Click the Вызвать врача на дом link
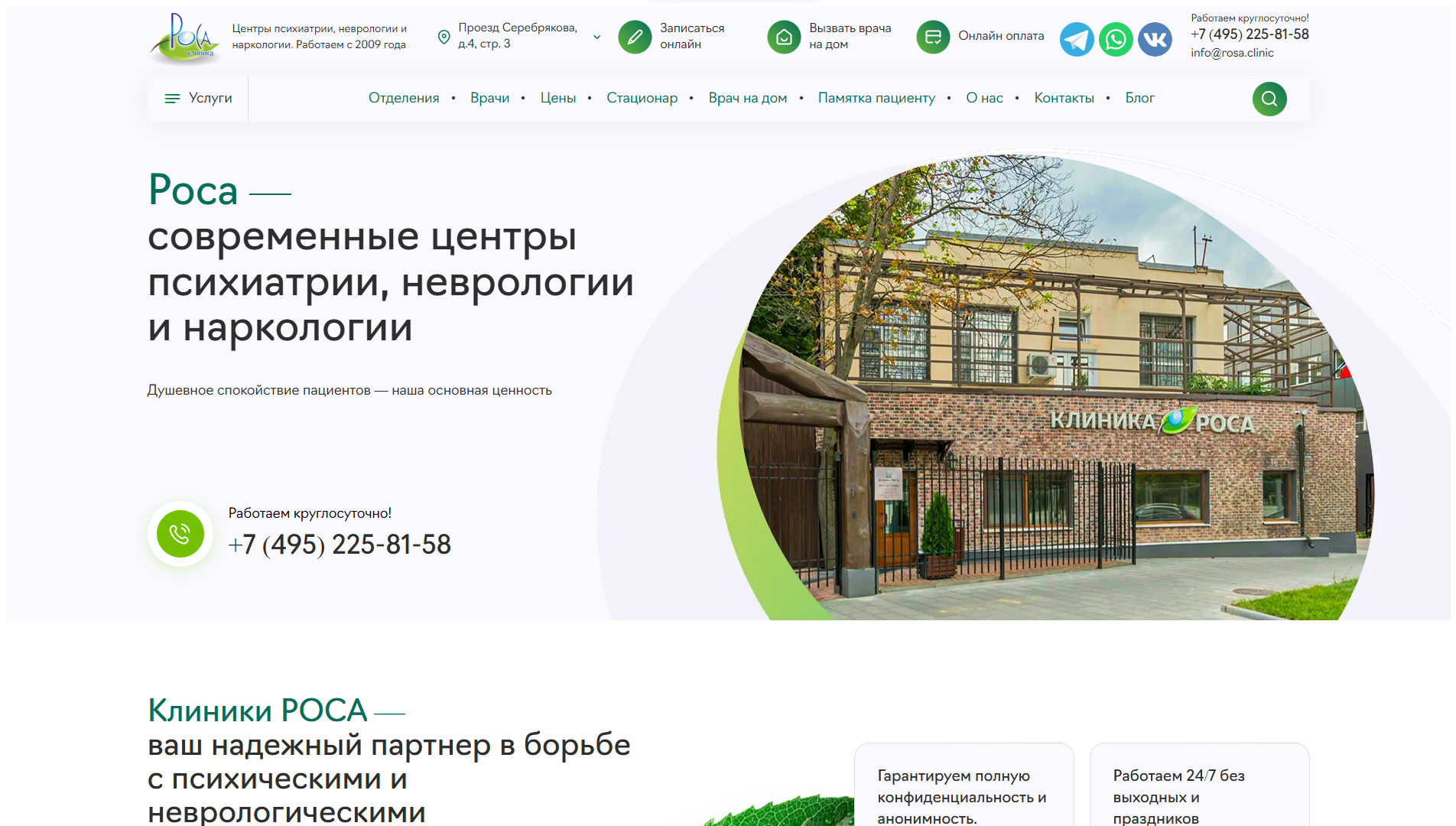This screenshot has width=1456, height=826. point(850,36)
